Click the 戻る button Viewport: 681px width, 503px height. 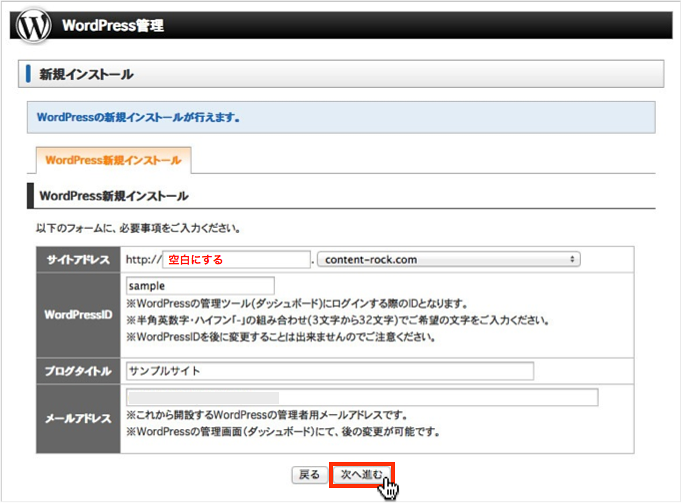tap(309, 474)
